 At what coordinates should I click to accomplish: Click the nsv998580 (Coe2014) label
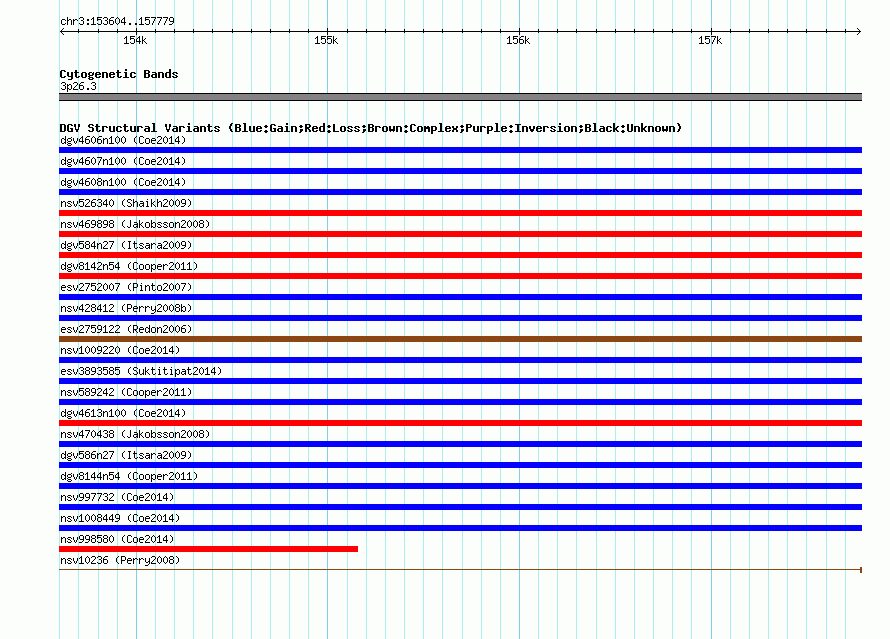click(x=117, y=539)
